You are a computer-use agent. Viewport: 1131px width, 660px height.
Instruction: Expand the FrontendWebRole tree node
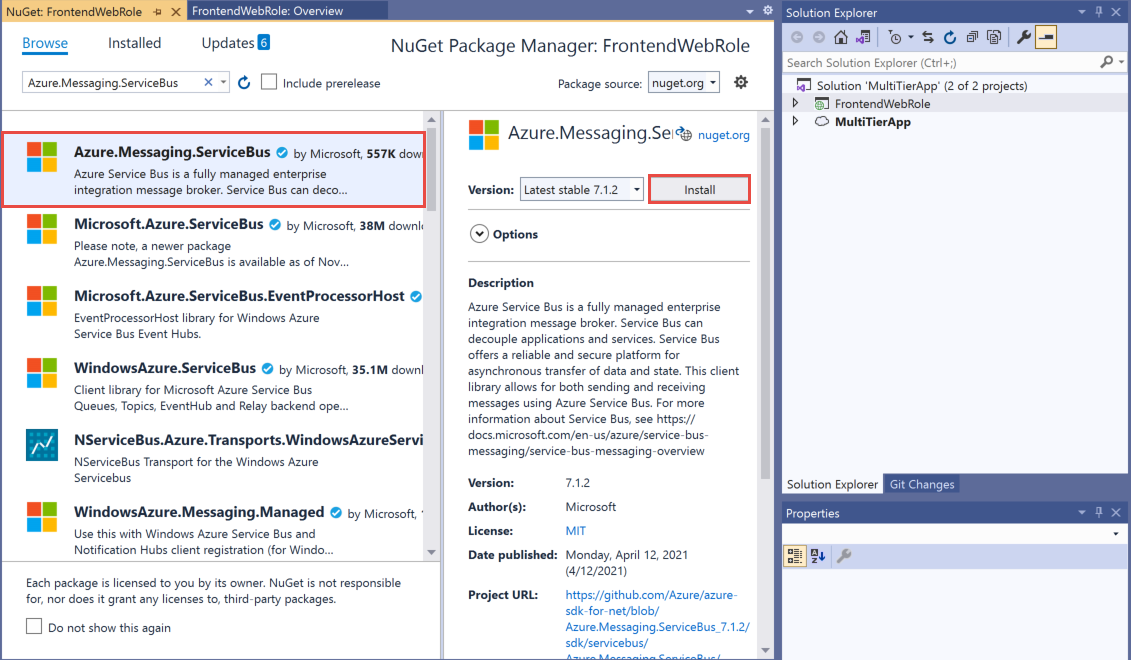pos(796,103)
